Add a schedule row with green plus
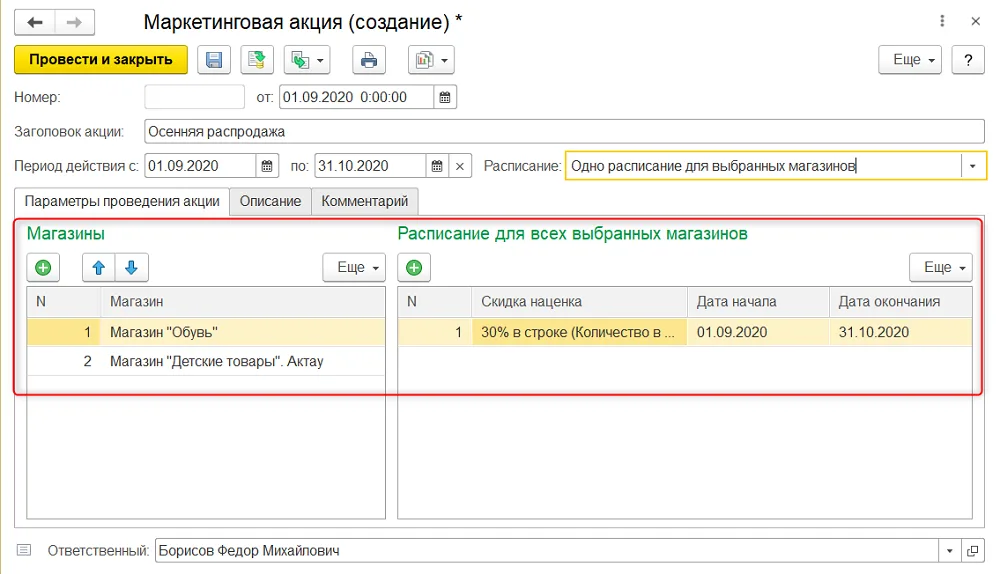Image resolution: width=1000 pixels, height=574 pixels. [414, 267]
